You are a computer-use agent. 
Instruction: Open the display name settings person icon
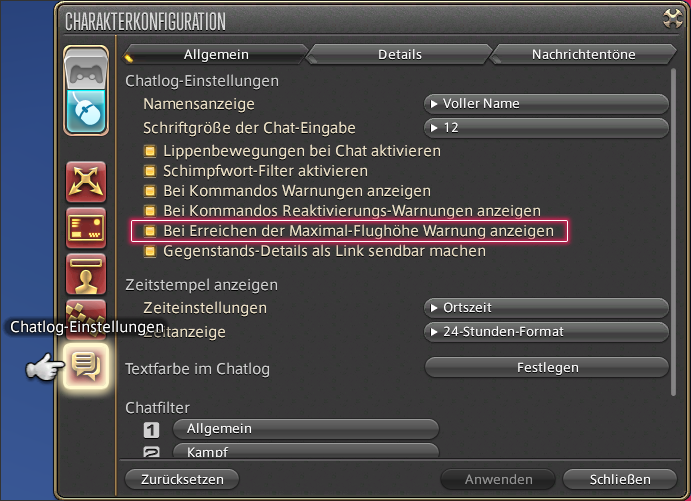click(x=86, y=274)
